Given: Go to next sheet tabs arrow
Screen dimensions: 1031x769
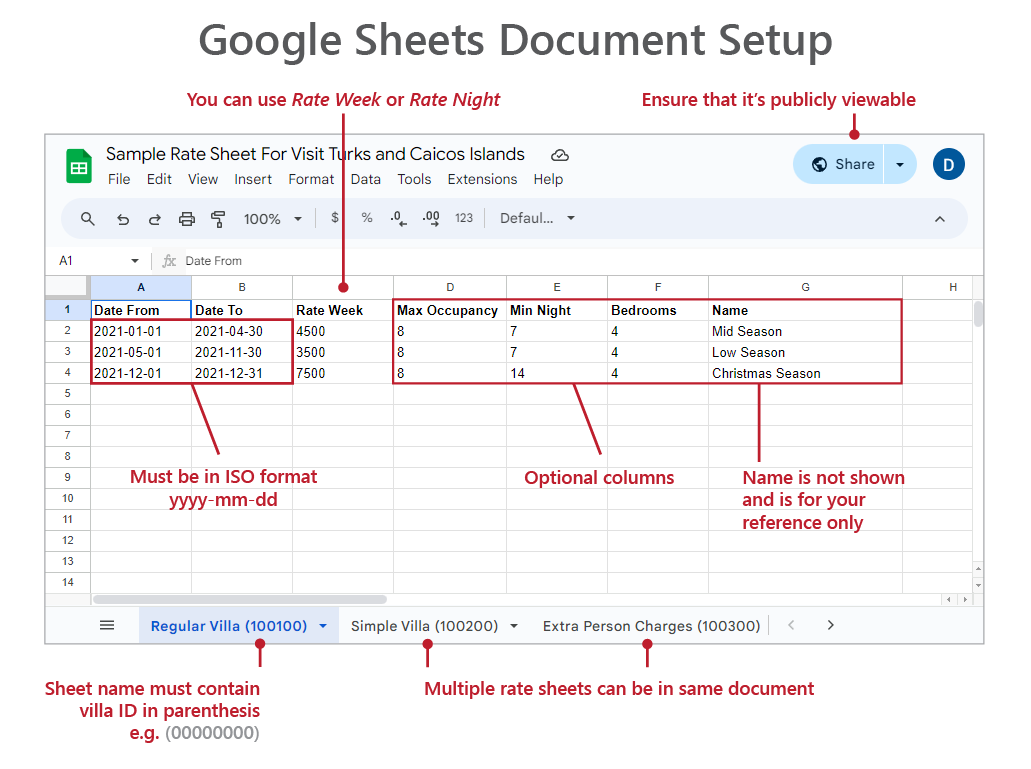Looking at the screenshot, I should click(x=830, y=625).
